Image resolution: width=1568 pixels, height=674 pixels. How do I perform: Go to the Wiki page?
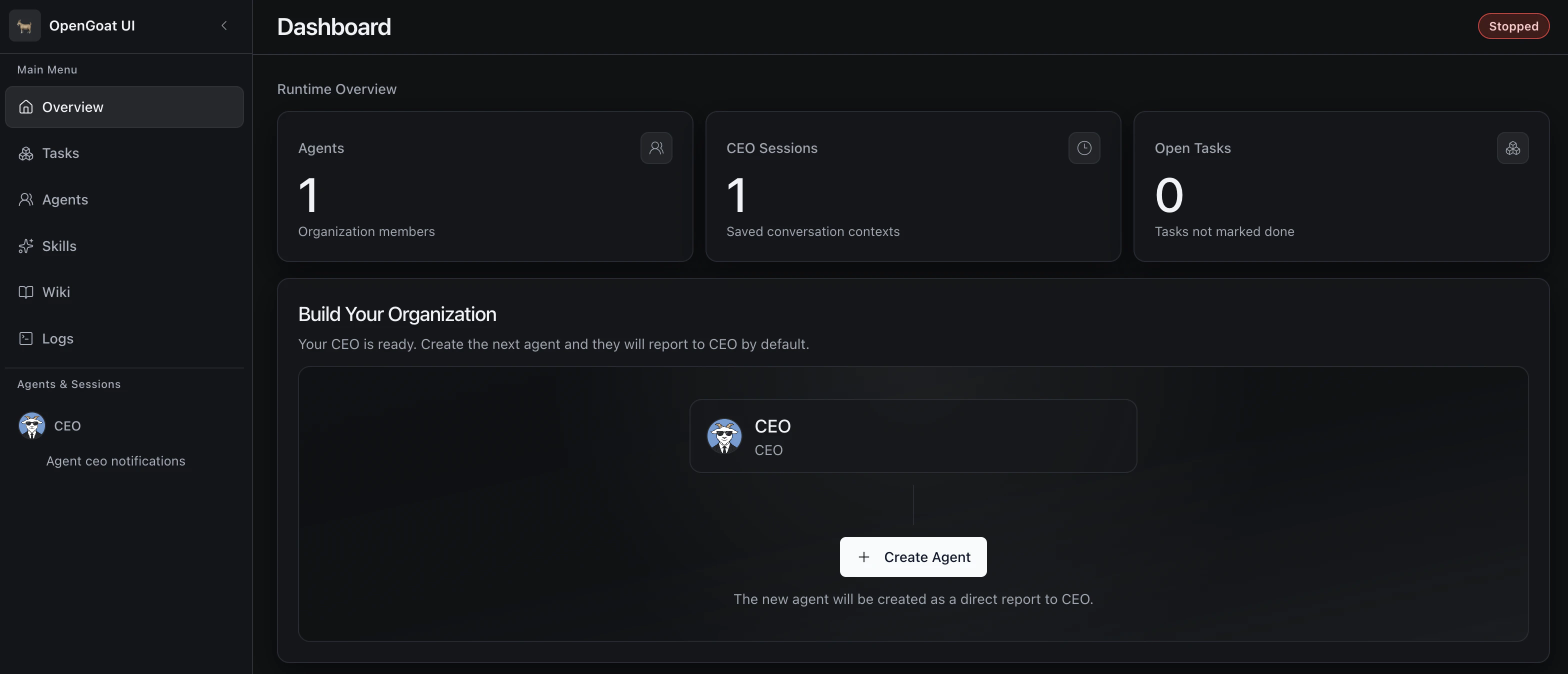[x=56, y=292]
